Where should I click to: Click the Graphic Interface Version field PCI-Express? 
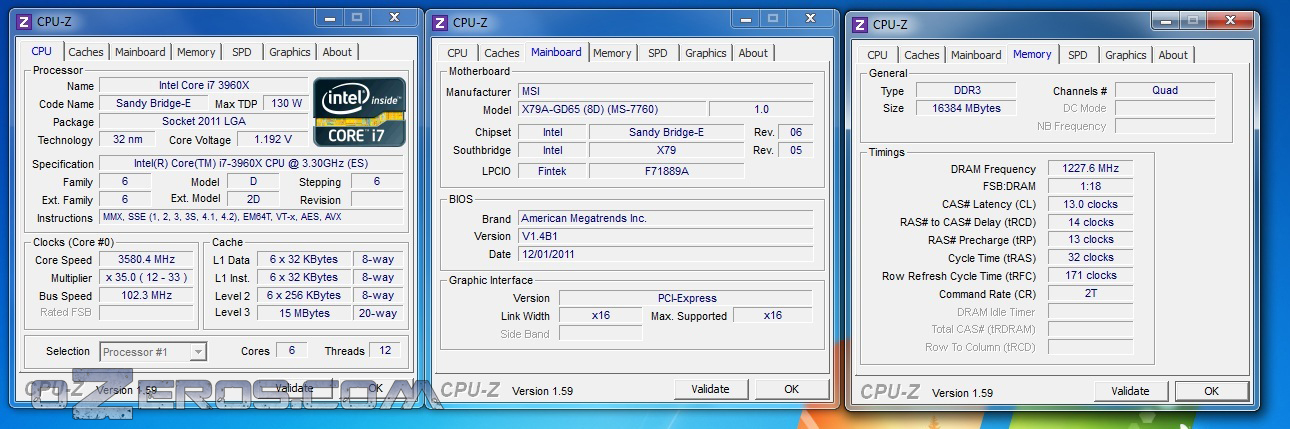click(x=687, y=297)
